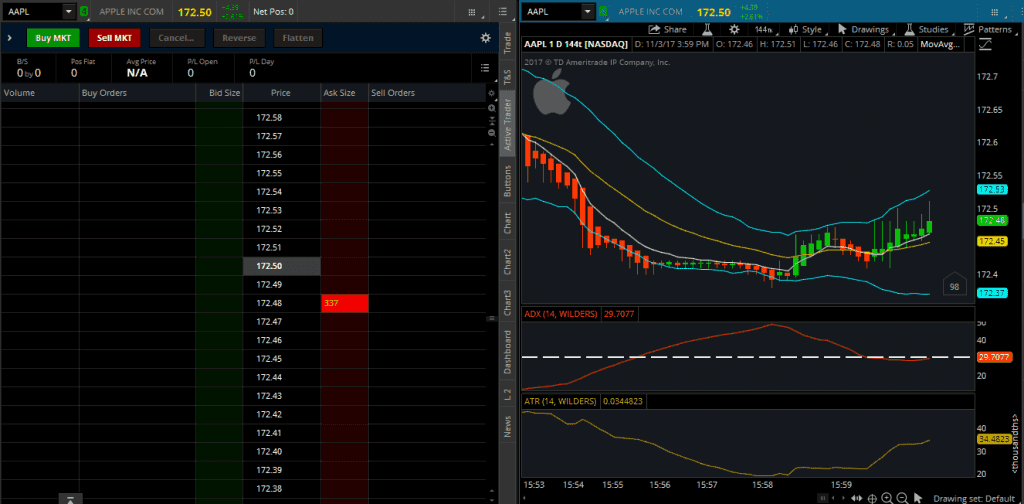Image resolution: width=1024 pixels, height=504 pixels.
Task: Open the Patterns dropdown menu
Action: pyautogui.click(x=989, y=29)
